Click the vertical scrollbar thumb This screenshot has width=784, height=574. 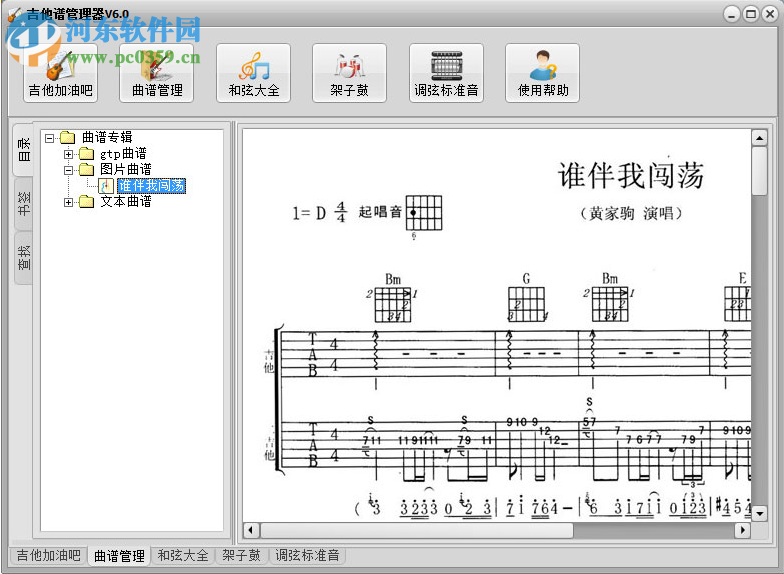click(759, 171)
